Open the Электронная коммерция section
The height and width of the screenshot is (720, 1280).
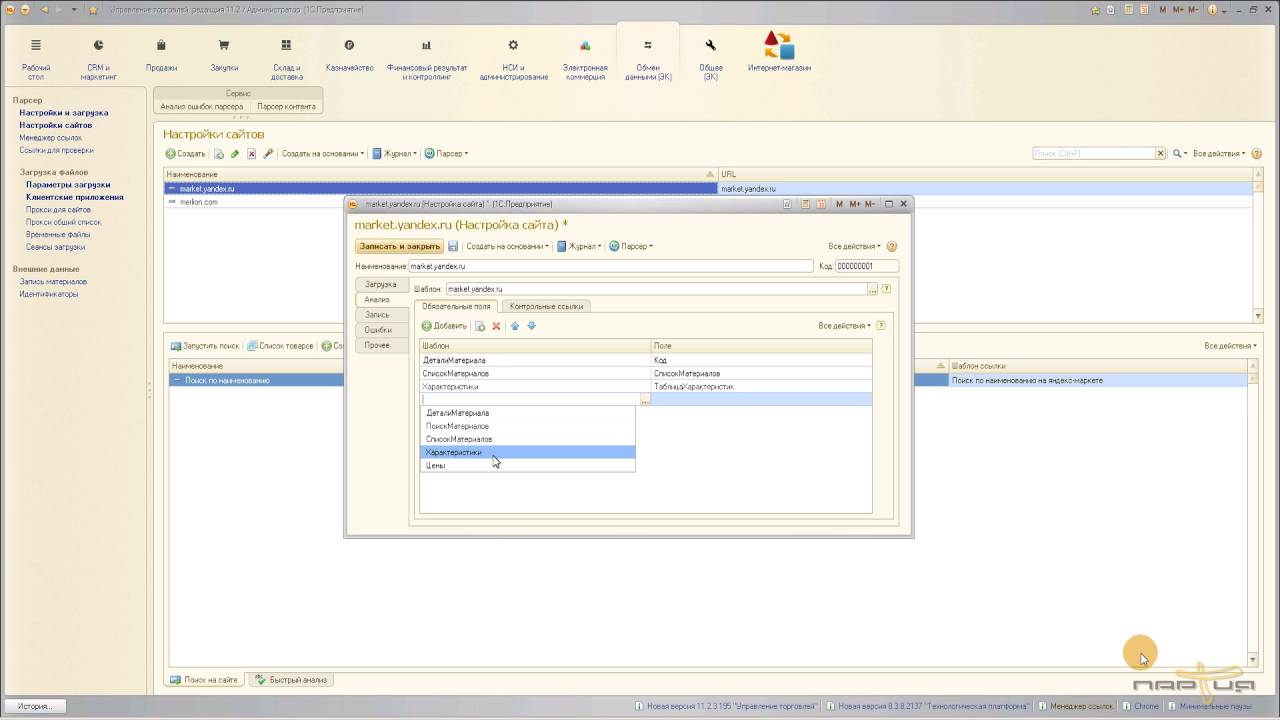click(585, 60)
